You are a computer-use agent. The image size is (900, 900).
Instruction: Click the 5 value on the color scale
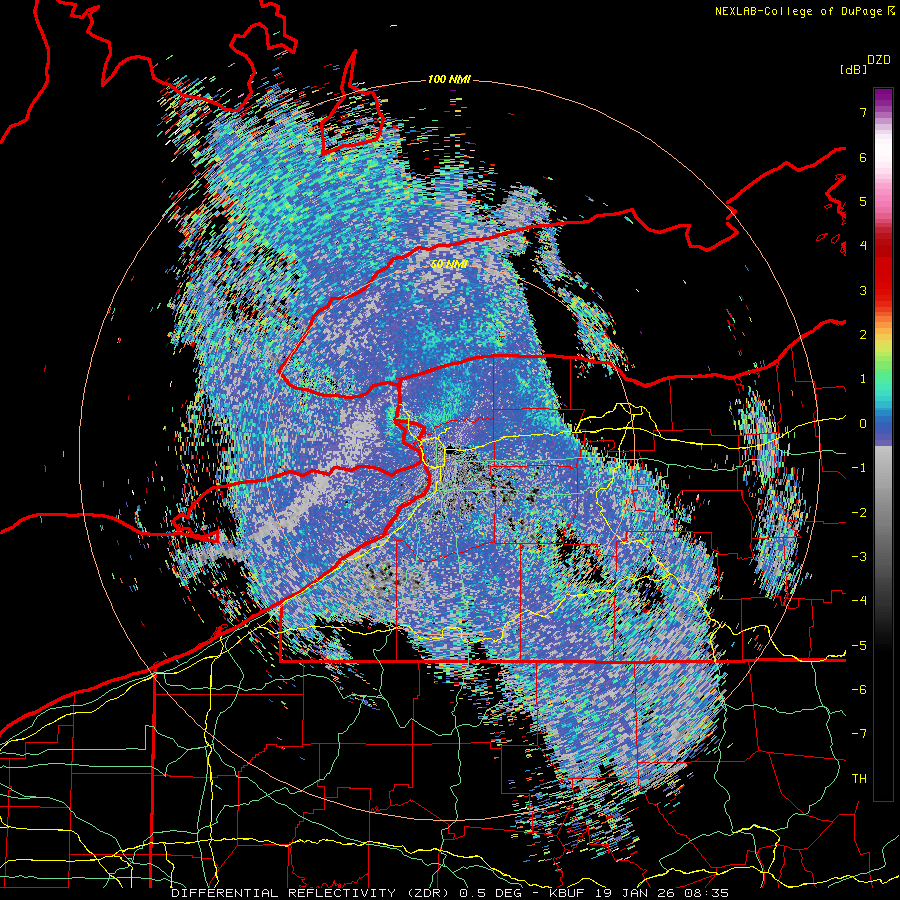pyautogui.click(x=863, y=201)
